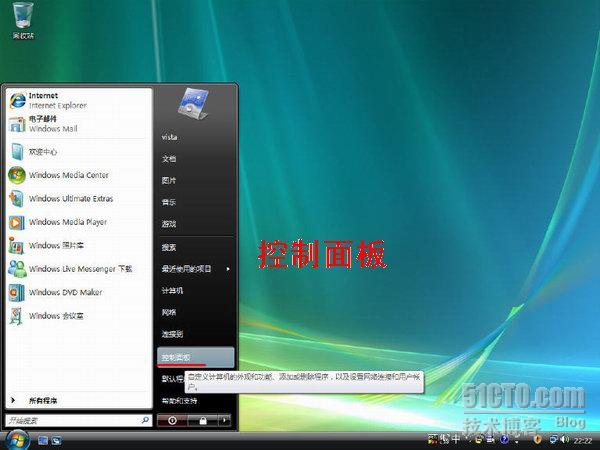
Task: Select 搜索 Search in Start menu
Action: [x=195, y=248]
